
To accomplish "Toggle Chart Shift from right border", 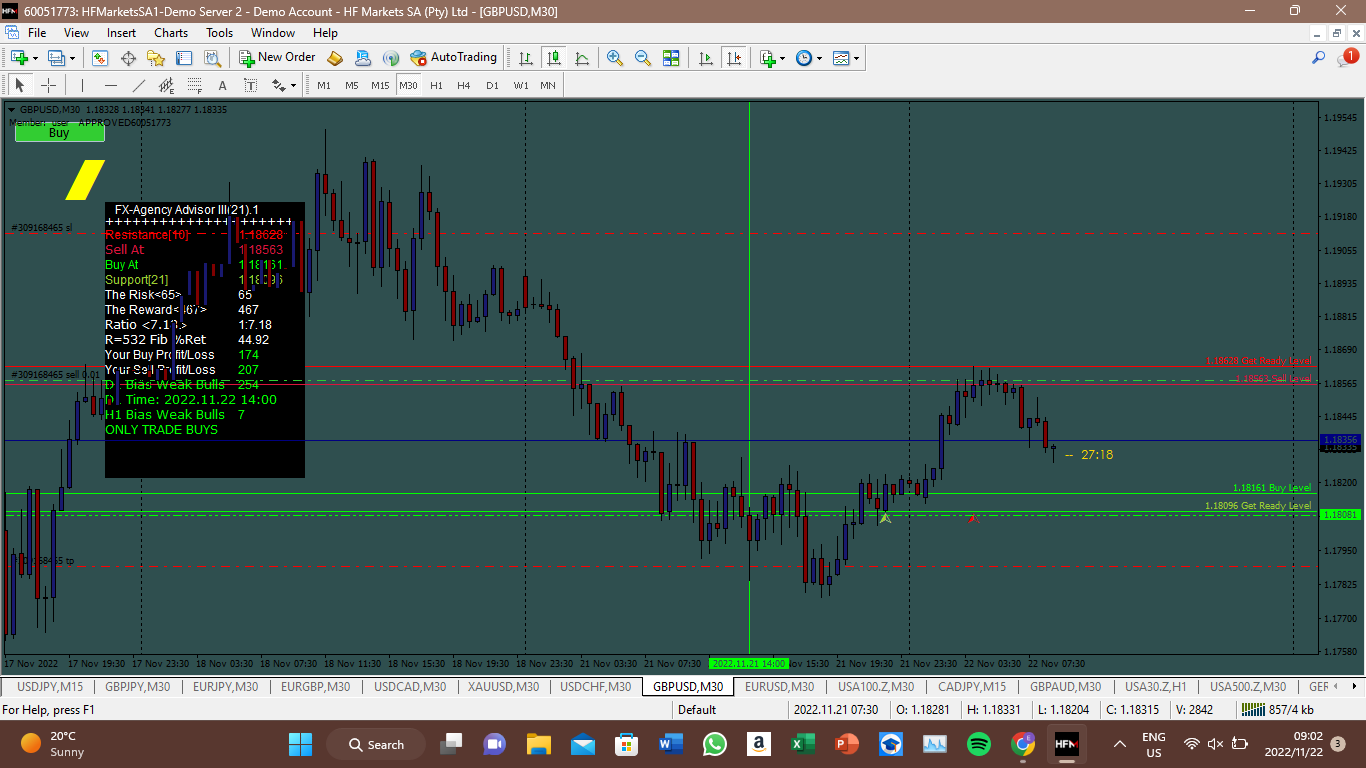I will [734, 58].
